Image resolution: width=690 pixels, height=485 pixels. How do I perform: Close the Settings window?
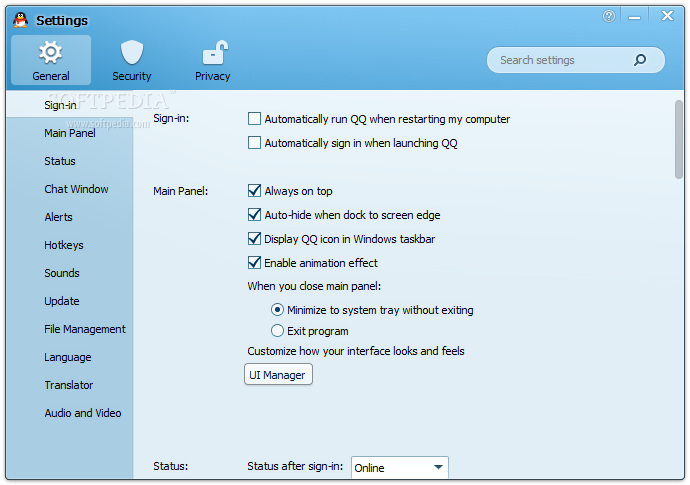[x=668, y=16]
